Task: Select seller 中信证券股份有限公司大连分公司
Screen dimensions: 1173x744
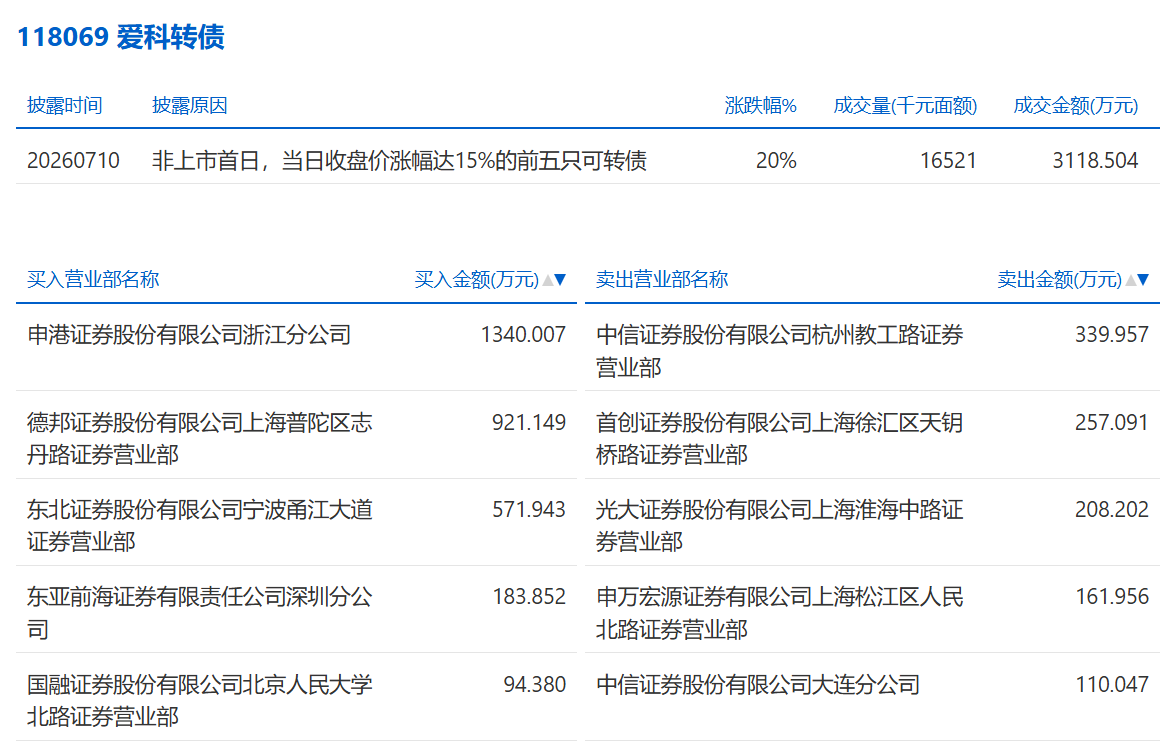Action: tap(758, 685)
